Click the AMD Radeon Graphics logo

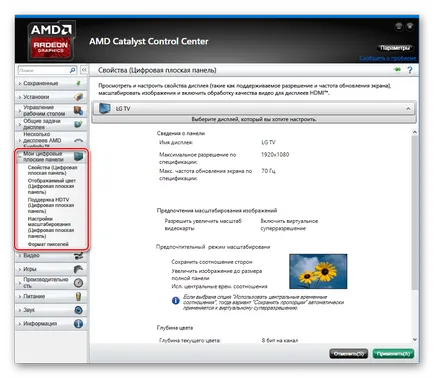(x=51, y=40)
